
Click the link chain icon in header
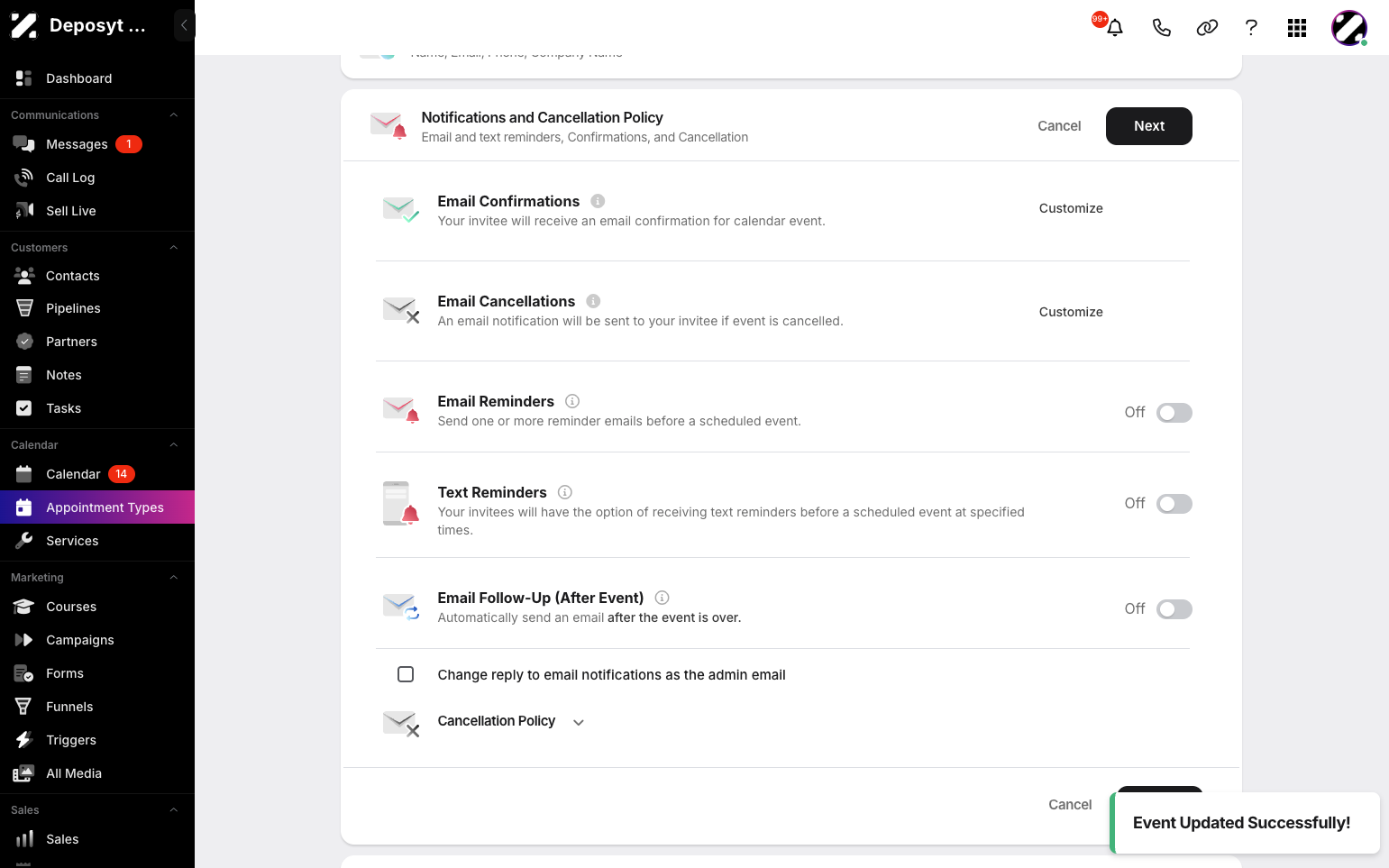1207,28
